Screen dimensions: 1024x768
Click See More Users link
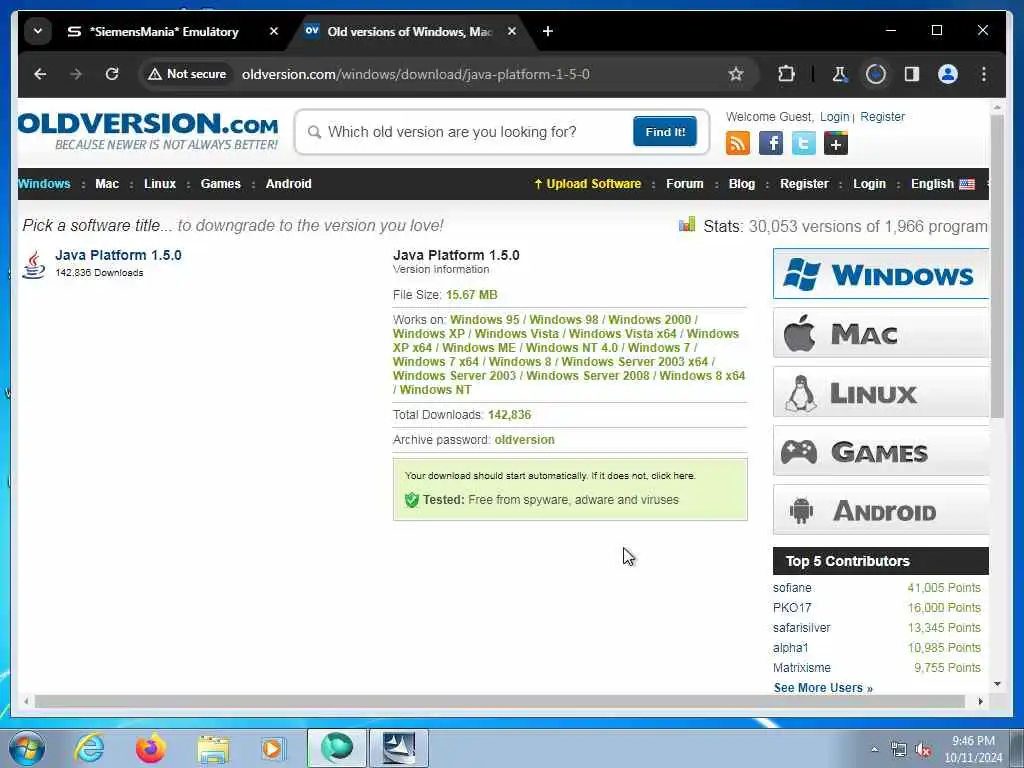823,688
